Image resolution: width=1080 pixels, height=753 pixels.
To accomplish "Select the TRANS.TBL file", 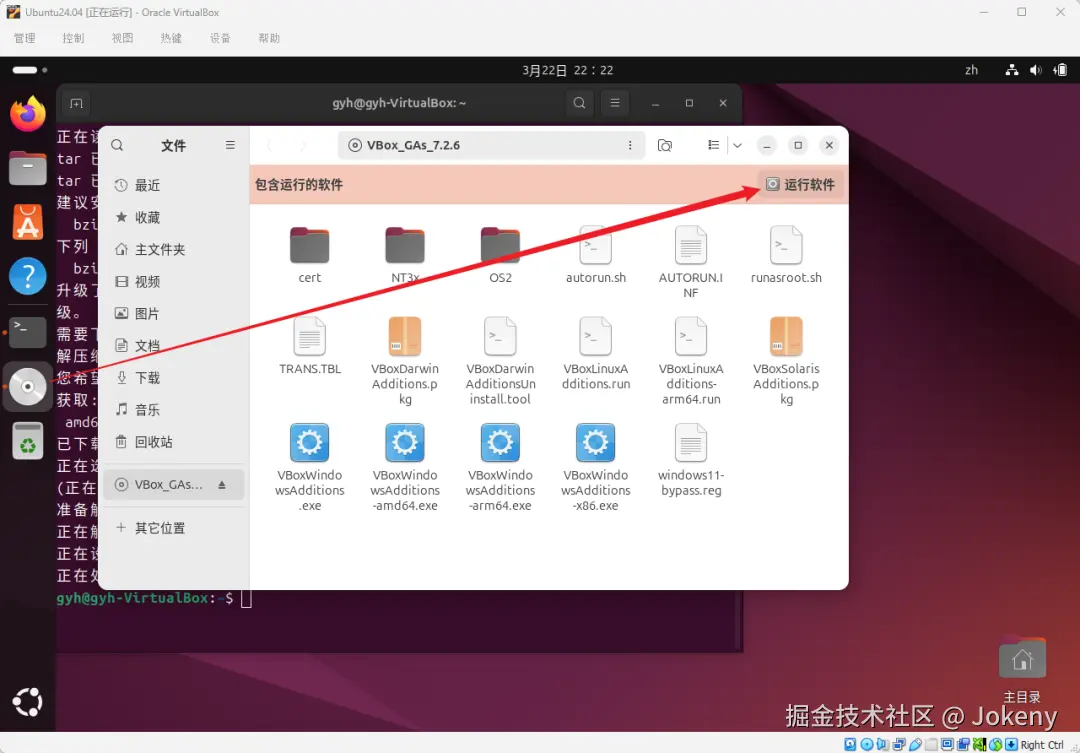I will coord(309,346).
